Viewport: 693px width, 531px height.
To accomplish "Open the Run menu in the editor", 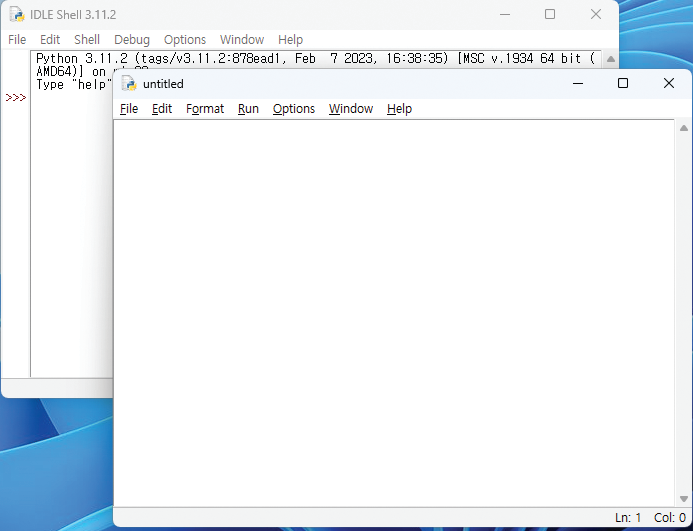I will coord(248,109).
